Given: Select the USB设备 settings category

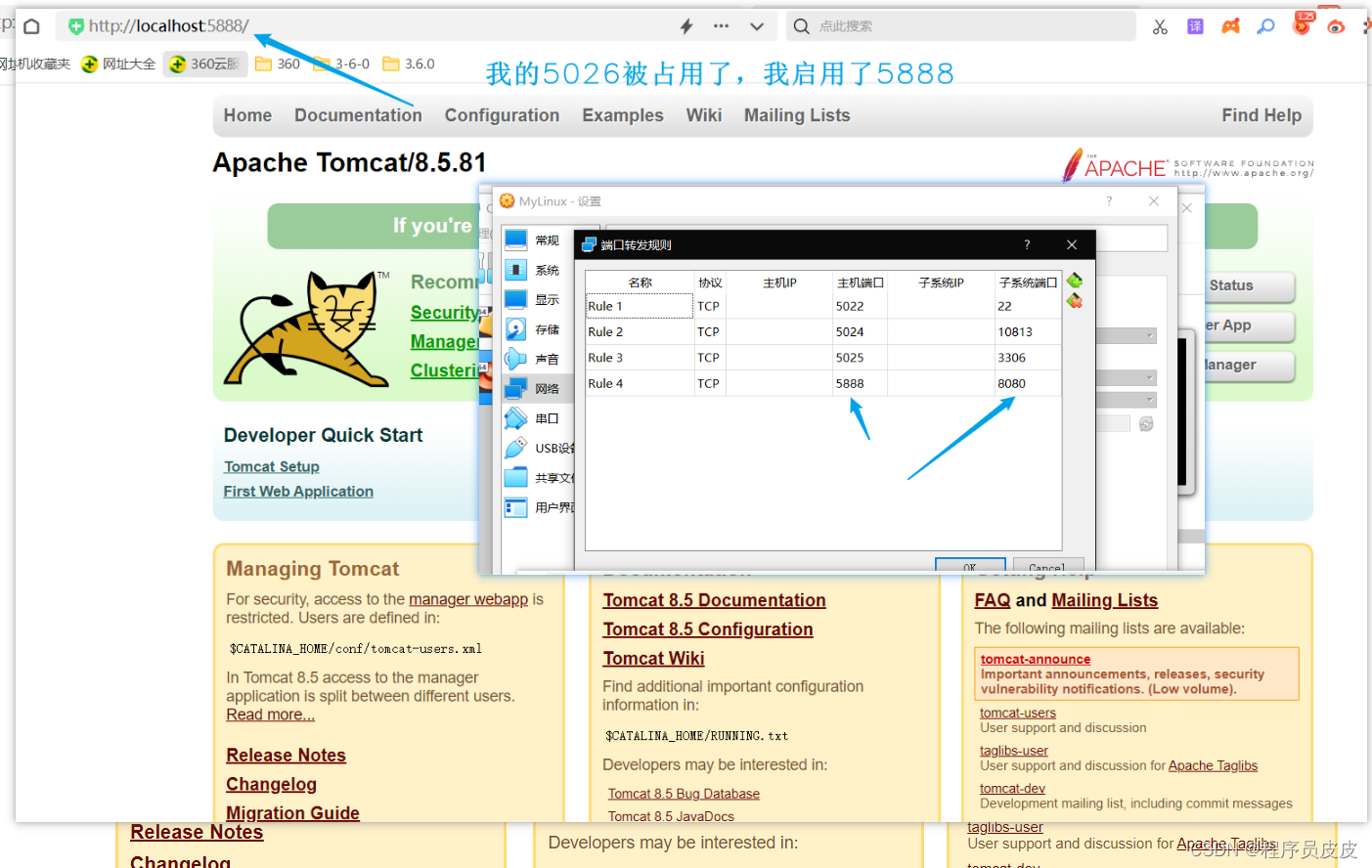Looking at the screenshot, I should click(539, 448).
